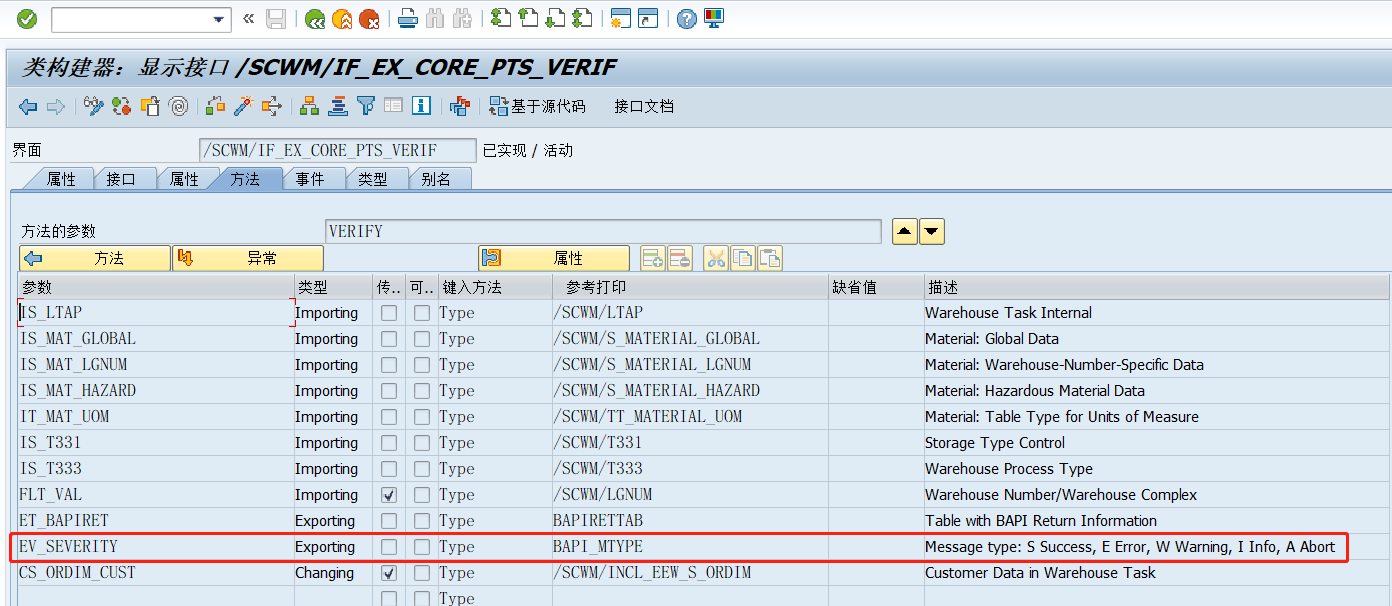The height and width of the screenshot is (606, 1392).
Task: Switch to the 事件 tab
Action: pos(311,179)
